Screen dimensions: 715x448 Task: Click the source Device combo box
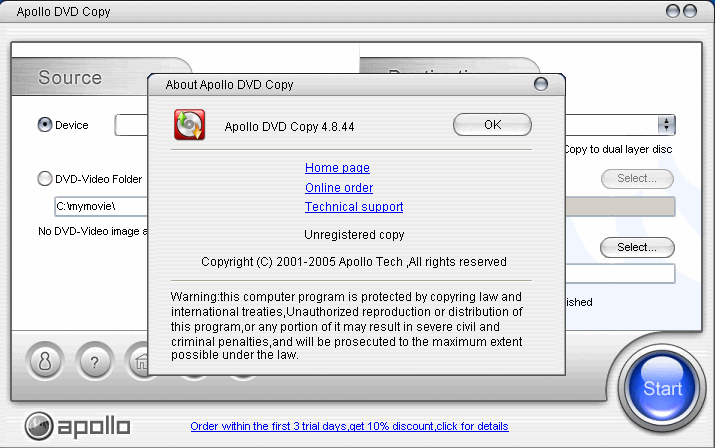pos(131,125)
